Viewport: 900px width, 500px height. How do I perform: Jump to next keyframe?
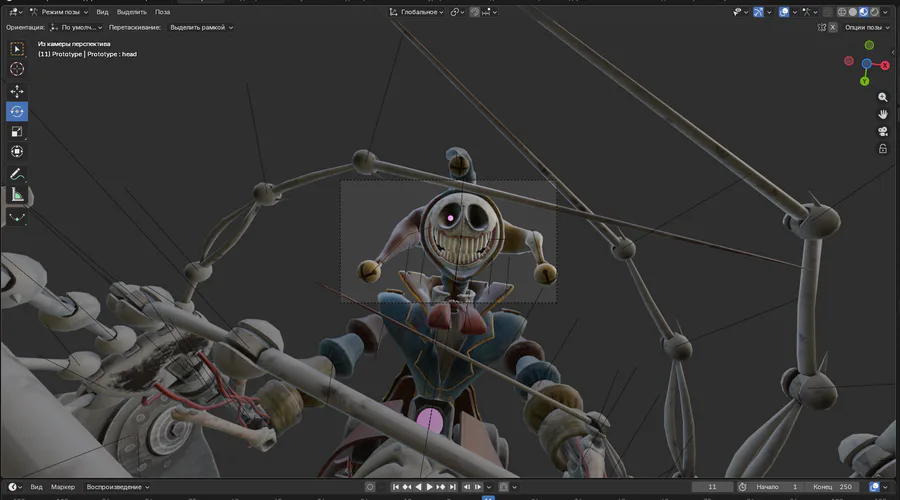click(440, 487)
